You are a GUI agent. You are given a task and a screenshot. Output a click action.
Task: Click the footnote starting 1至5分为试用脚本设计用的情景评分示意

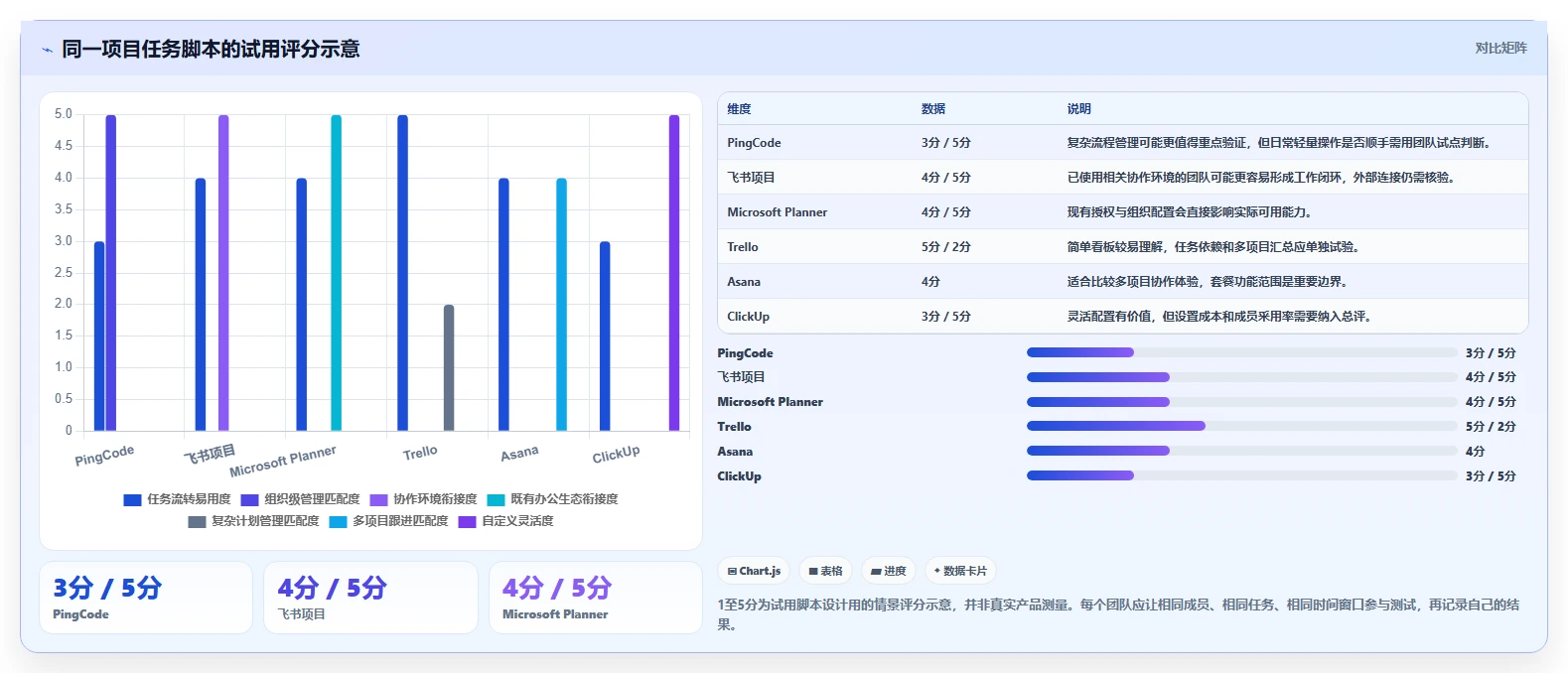[1118, 614]
